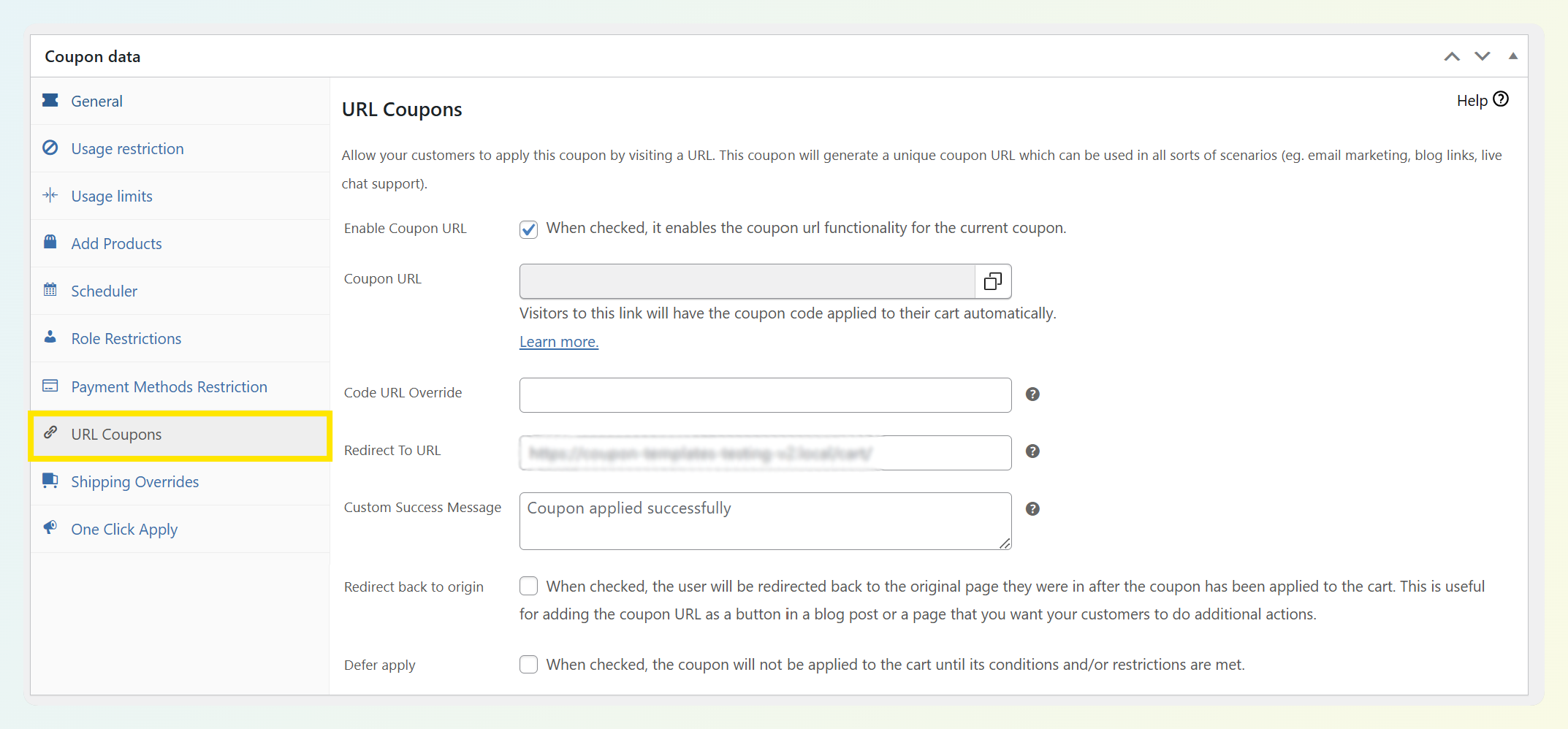Click into the Code URL Override field
Image resolution: width=1568 pixels, height=729 pixels.
click(764, 395)
